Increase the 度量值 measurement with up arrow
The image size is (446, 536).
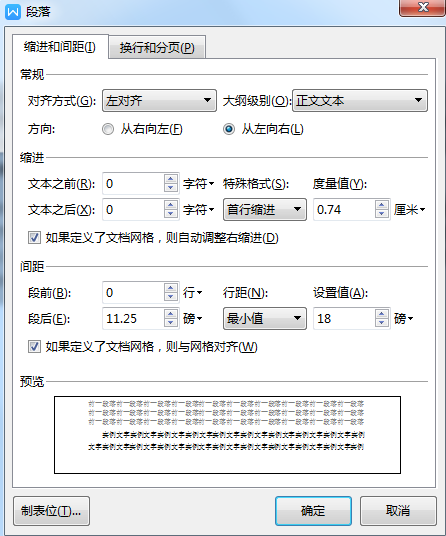[x=381, y=205]
